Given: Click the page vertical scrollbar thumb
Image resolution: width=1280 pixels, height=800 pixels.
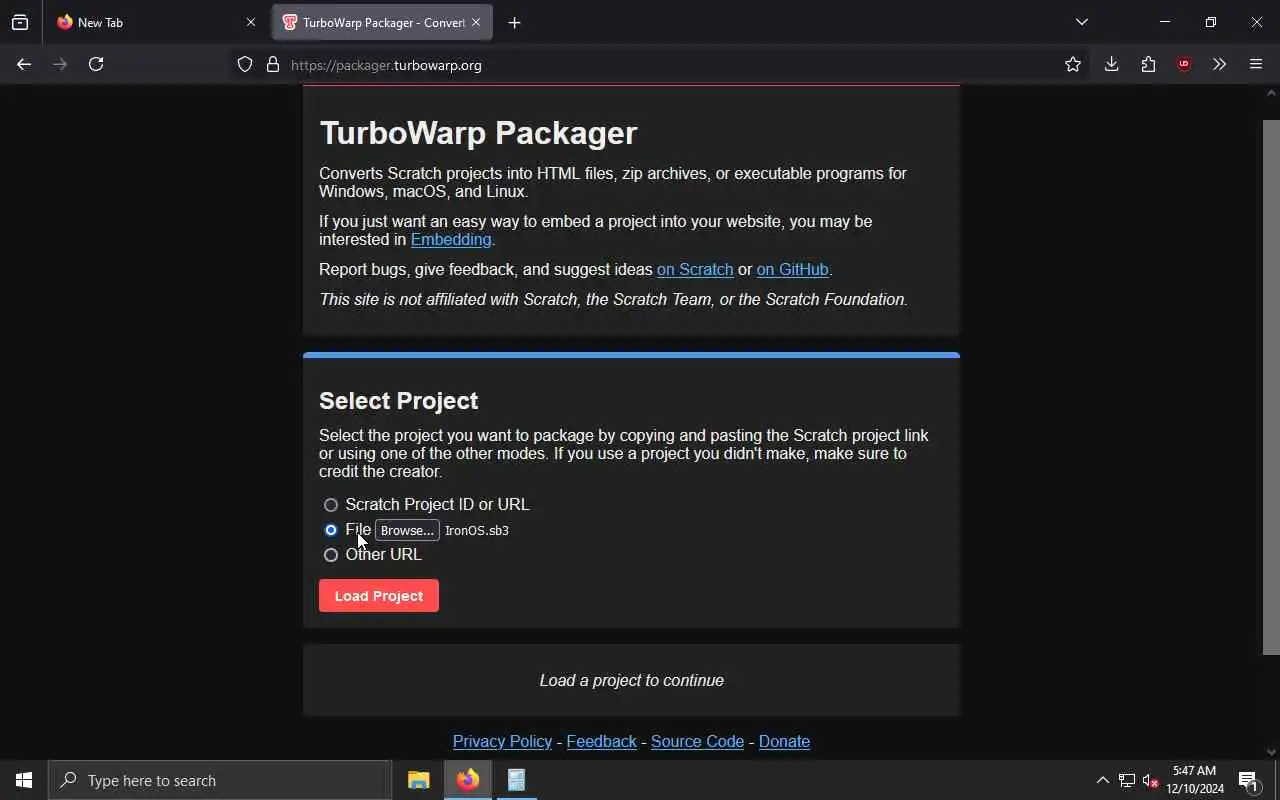Looking at the screenshot, I should tap(1271, 387).
